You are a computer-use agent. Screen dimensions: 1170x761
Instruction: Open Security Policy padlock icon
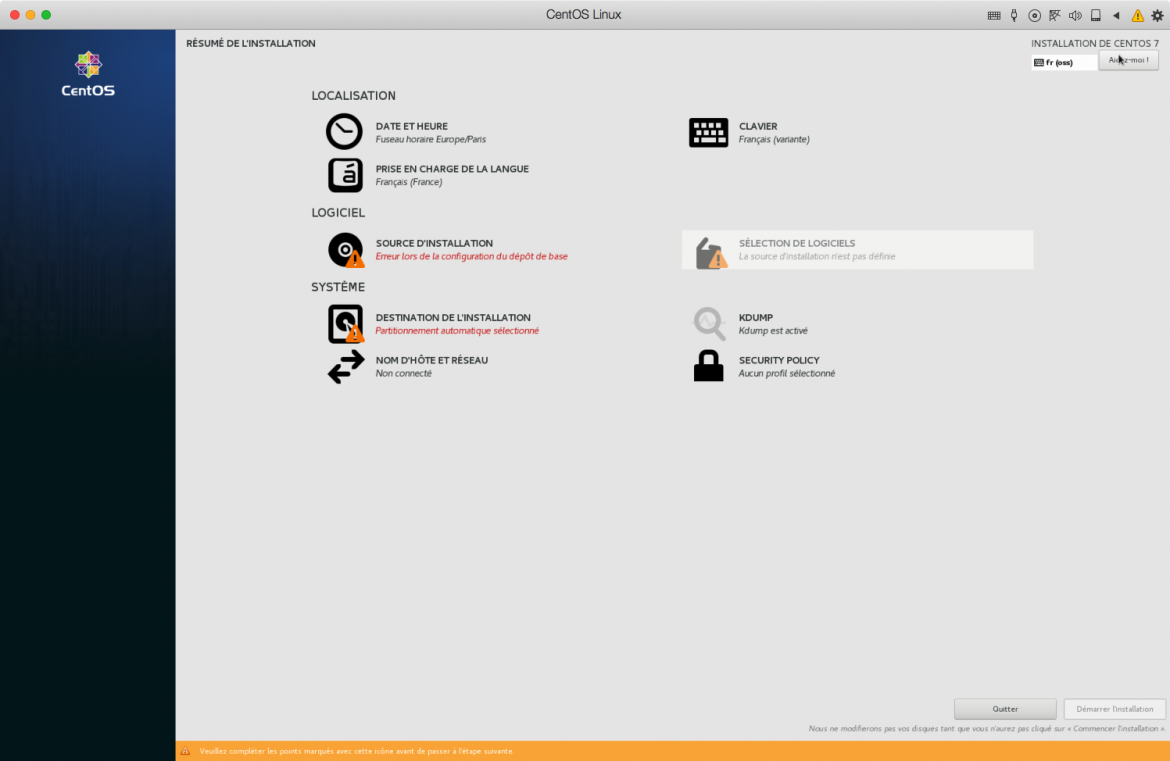[708, 366]
